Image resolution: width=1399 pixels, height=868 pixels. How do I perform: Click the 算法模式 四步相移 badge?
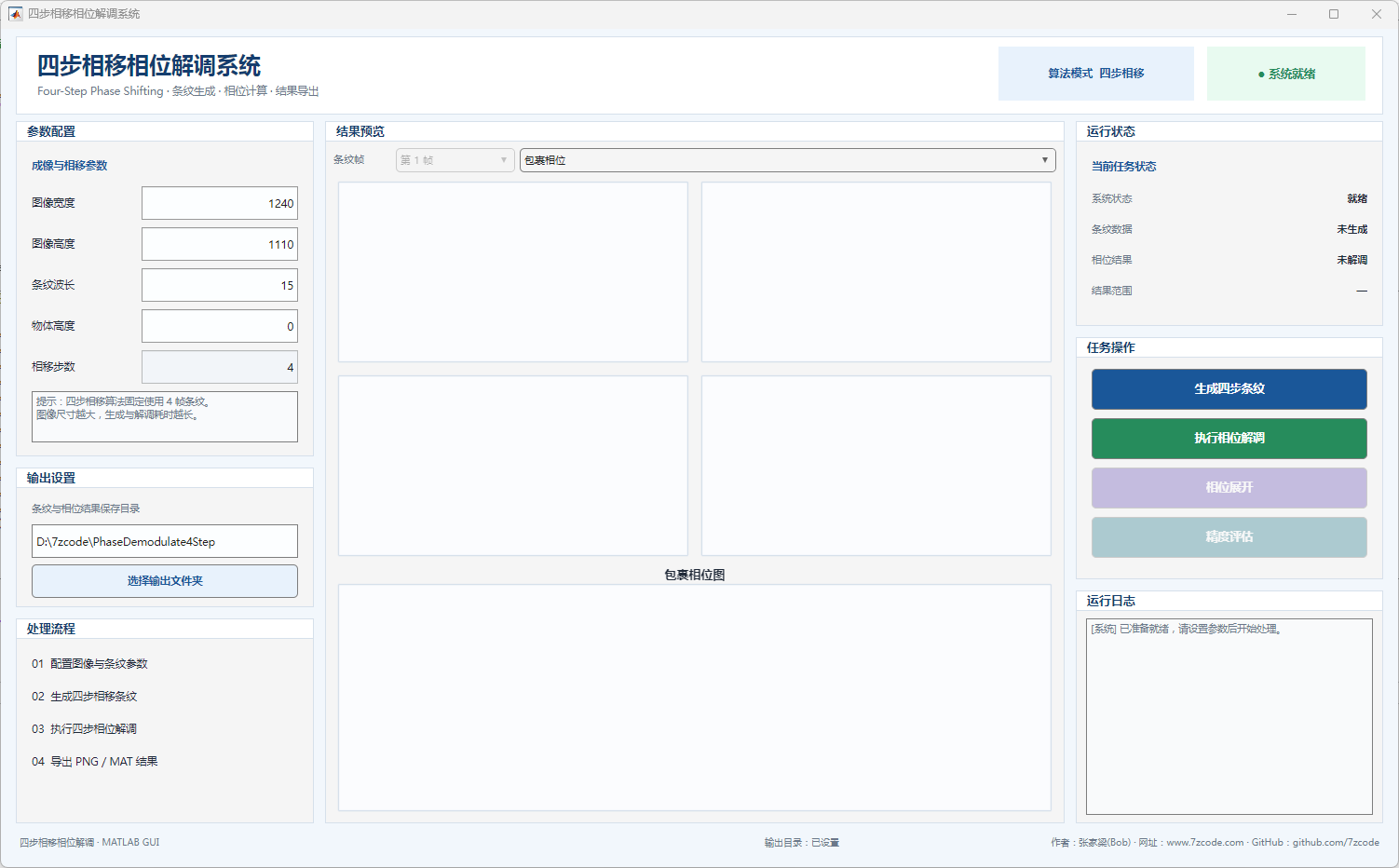(x=1096, y=74)
